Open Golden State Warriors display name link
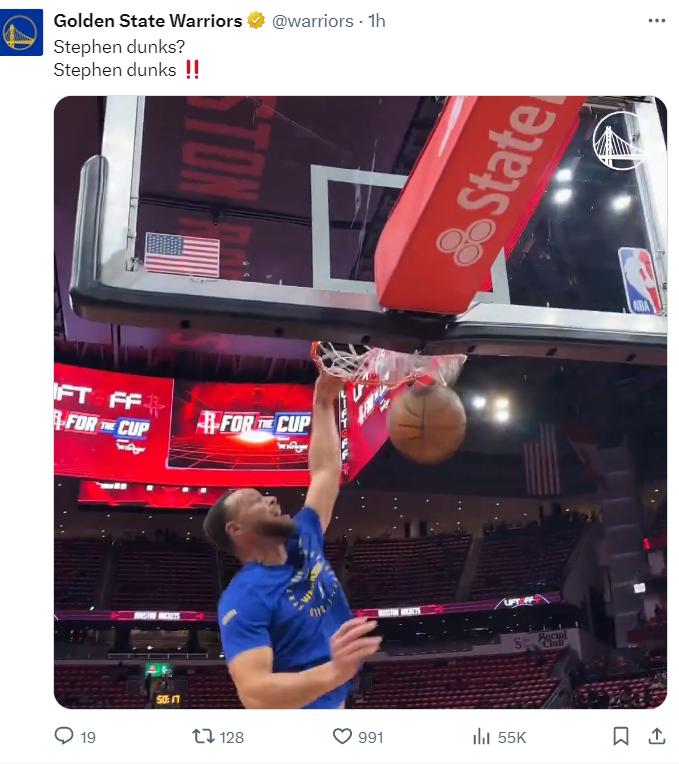This screenshot has width=679, height=764. (x=148, y=21)
